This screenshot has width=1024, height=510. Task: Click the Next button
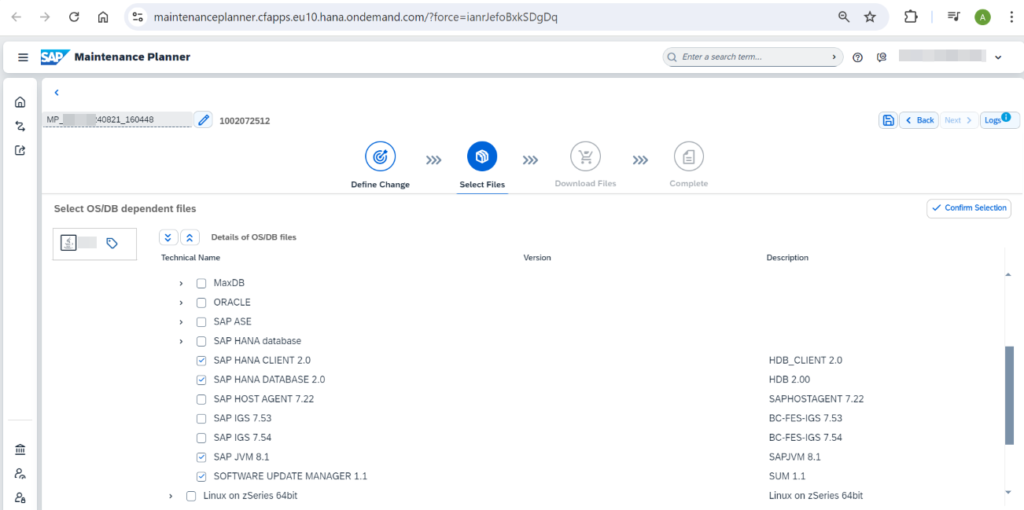959,120
